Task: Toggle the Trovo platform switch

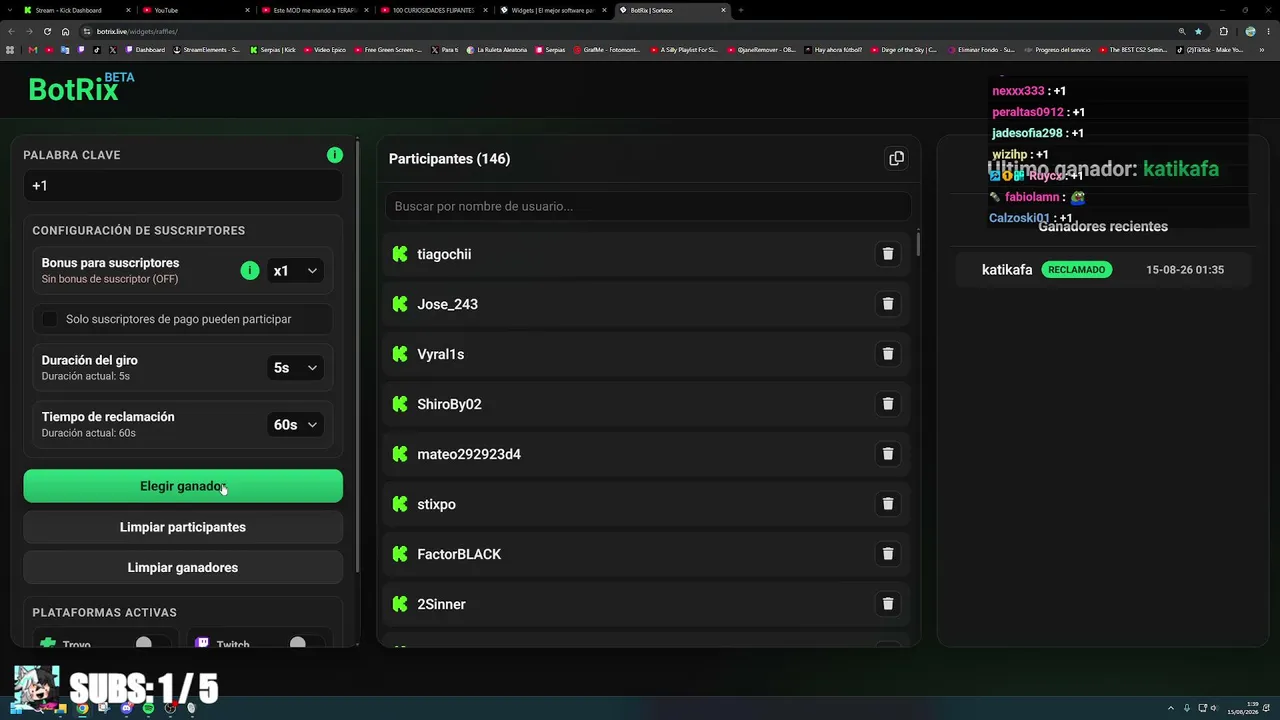Action: (151, 643)
